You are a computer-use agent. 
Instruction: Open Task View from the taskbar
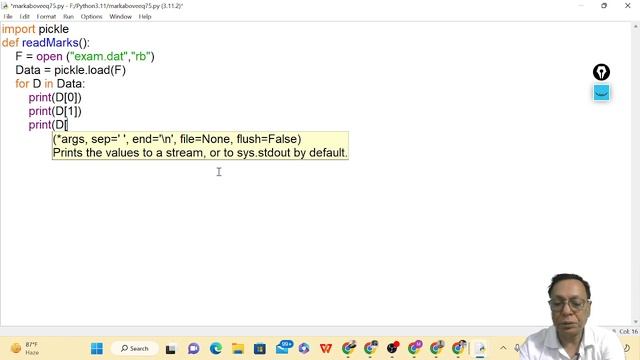click(x=171, y=349)
